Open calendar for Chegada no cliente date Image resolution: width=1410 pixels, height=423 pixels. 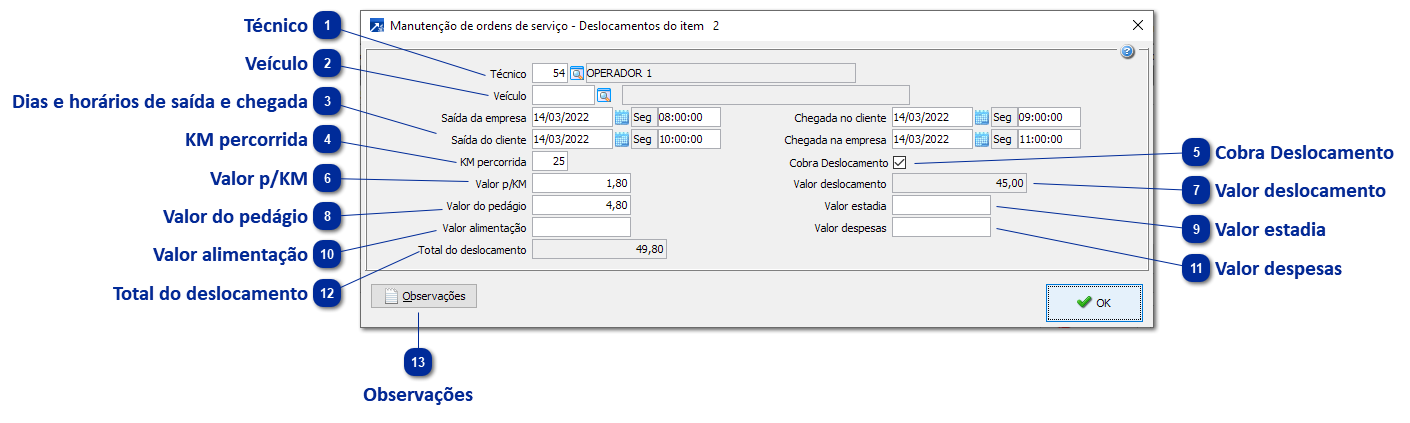tap(982, 117)
